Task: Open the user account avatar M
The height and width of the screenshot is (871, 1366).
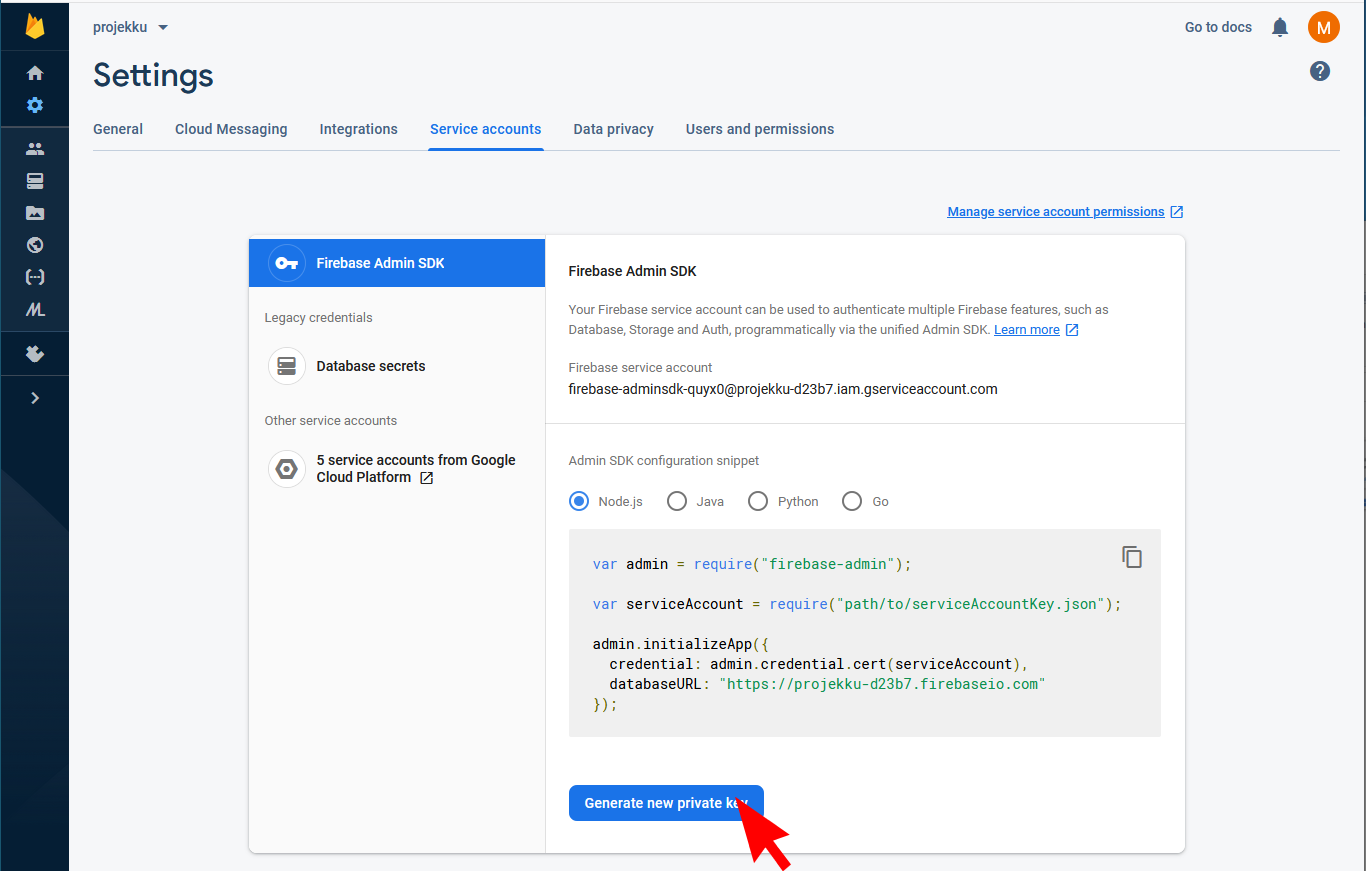Action: point(1323,27)
